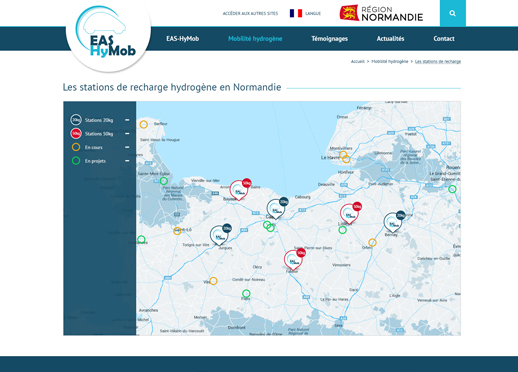Click the green project circle near Flers
518x372 pixels.
tap(246, 294)
